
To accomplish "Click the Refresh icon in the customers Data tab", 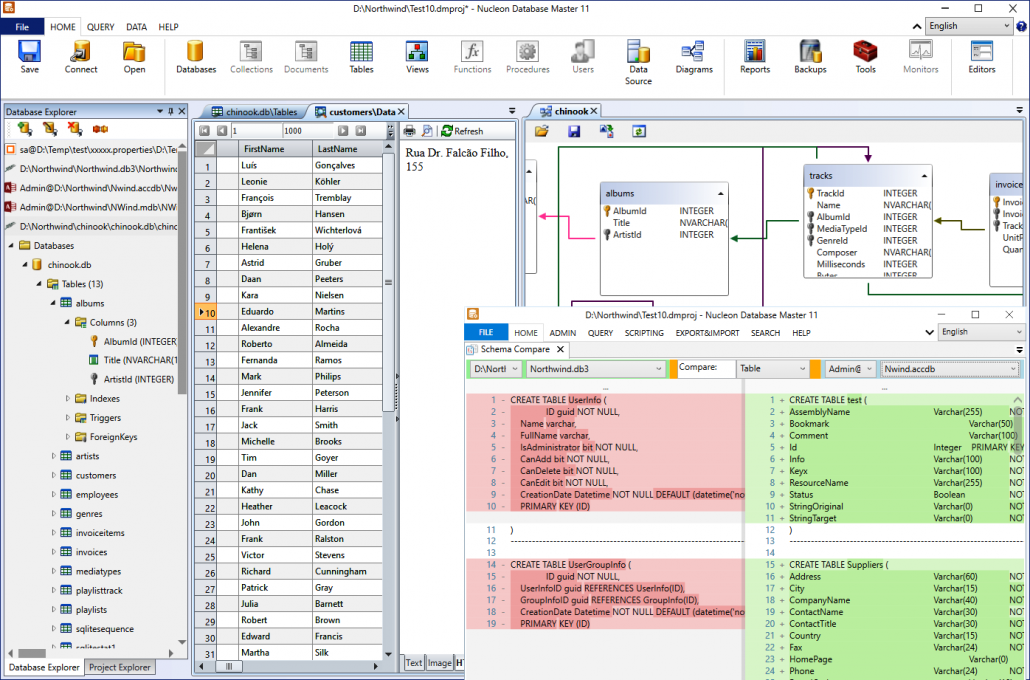I will coord(447,130).
